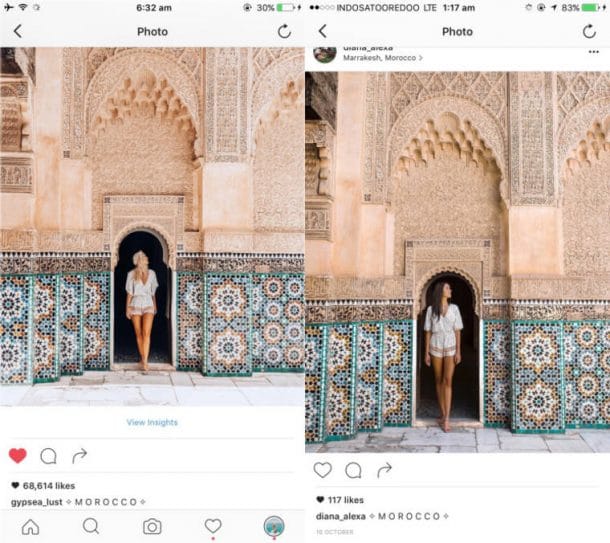Go back from the right Photo screen
This screenshot has height=543, width=610.
(x=323, y=31)
